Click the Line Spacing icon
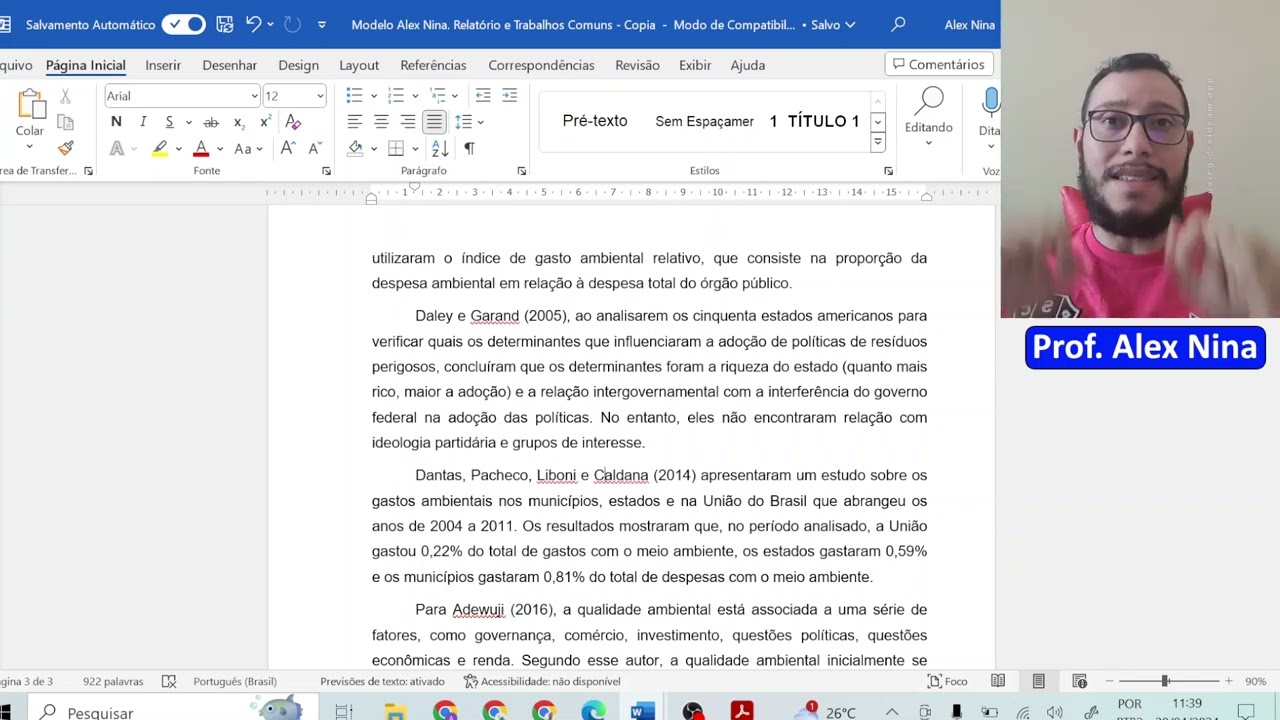This screenshot has height=720, width=1280. tap(463, 122)
